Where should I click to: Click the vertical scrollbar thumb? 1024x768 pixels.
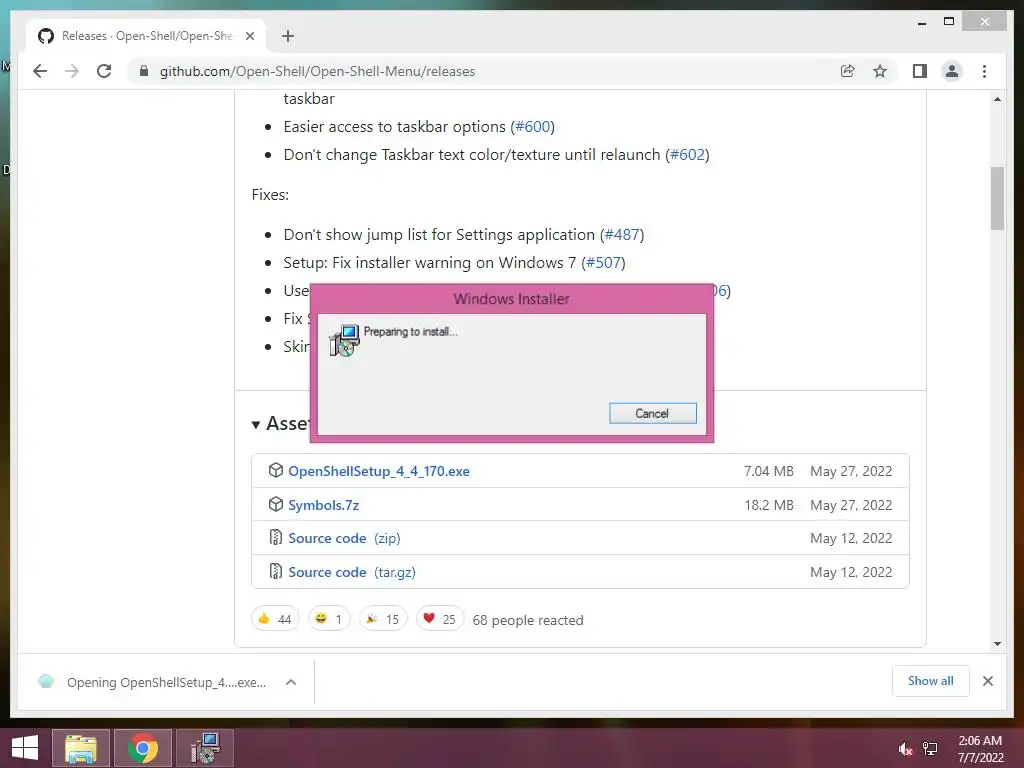(x=997, y=199)
